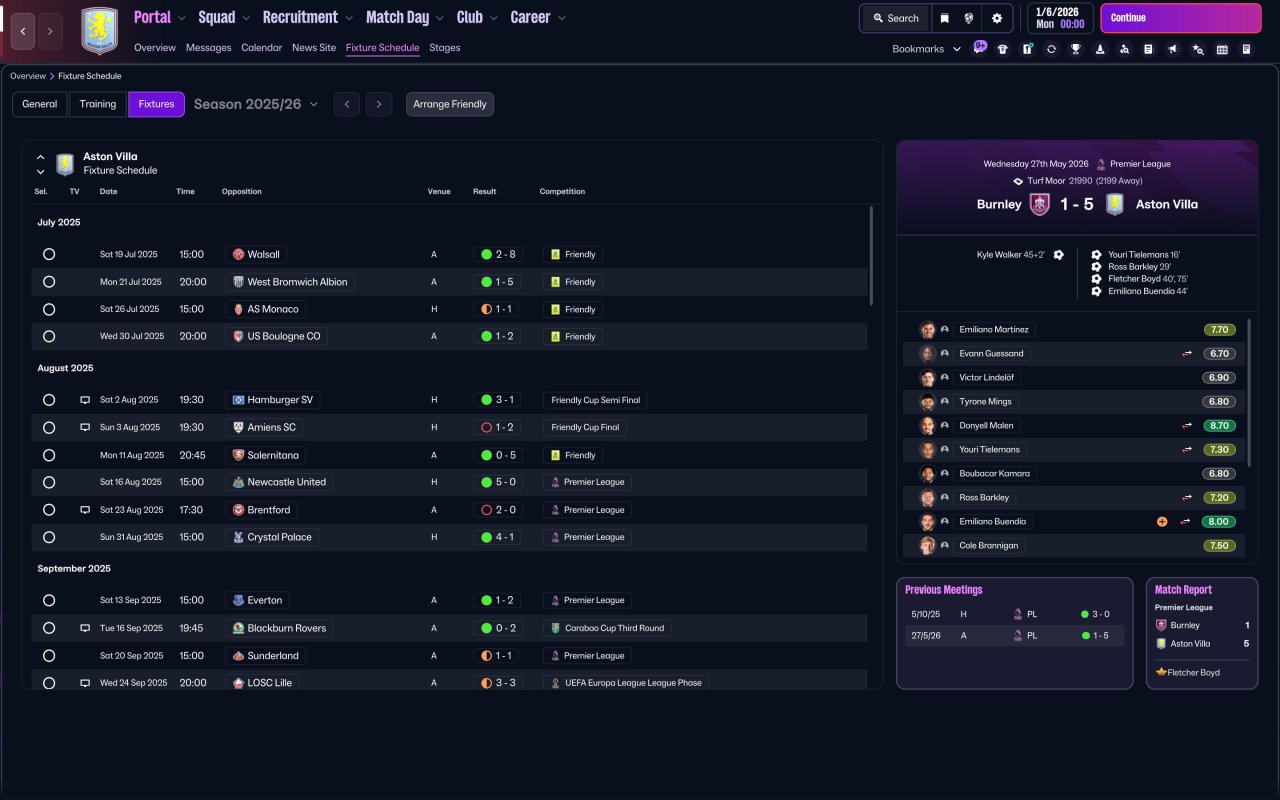Open the Calendar tab

(262, 48)
